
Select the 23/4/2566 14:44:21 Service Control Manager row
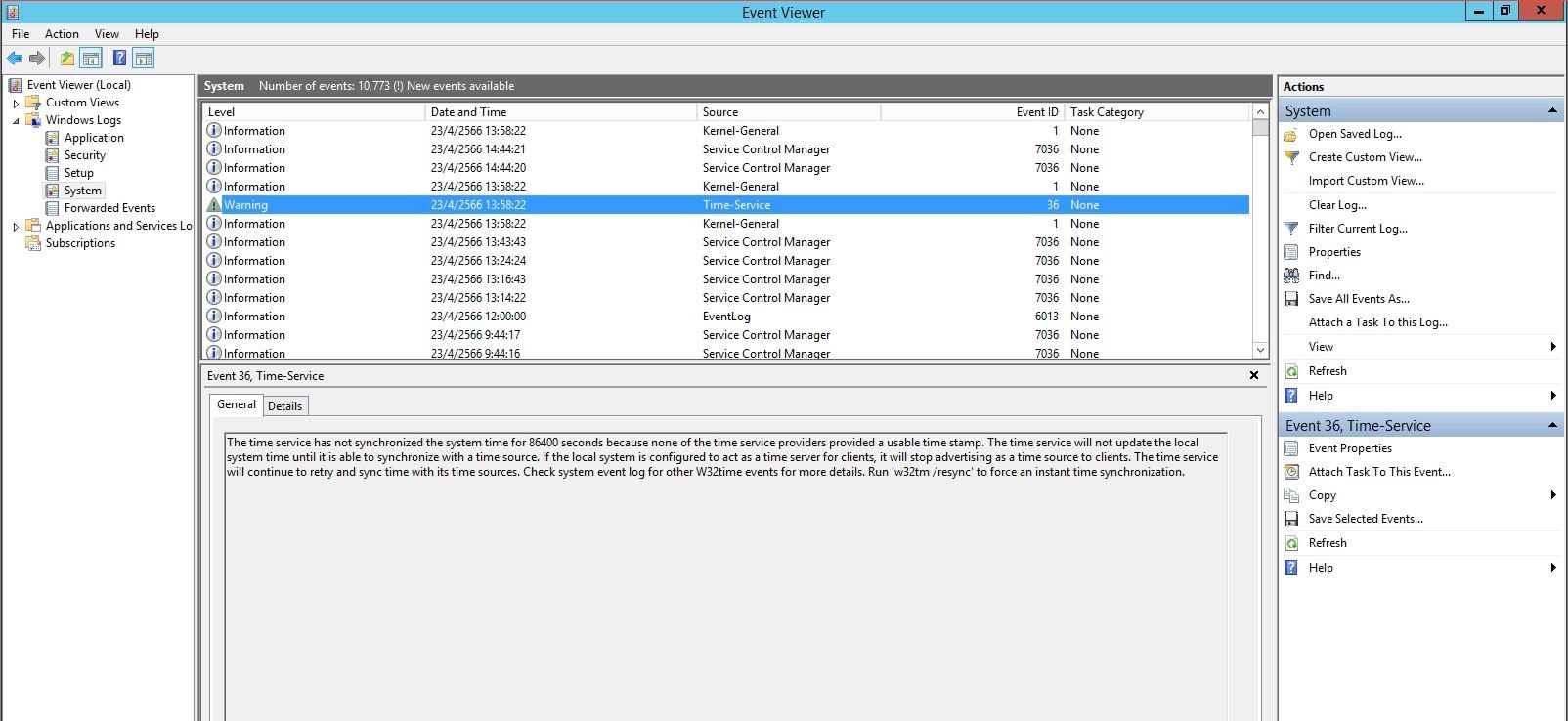(726, 149)
